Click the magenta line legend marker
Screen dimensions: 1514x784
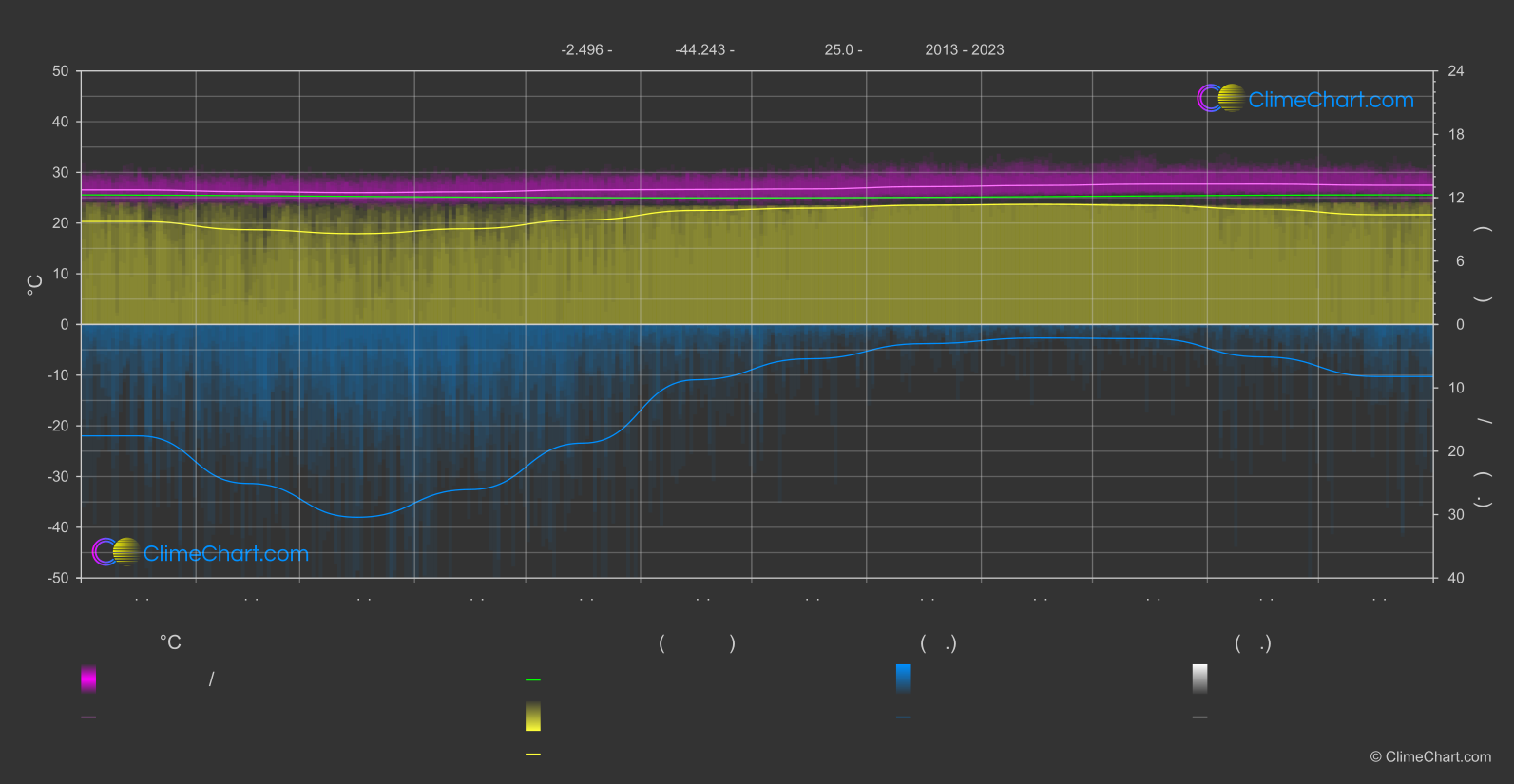click(88, 717)
